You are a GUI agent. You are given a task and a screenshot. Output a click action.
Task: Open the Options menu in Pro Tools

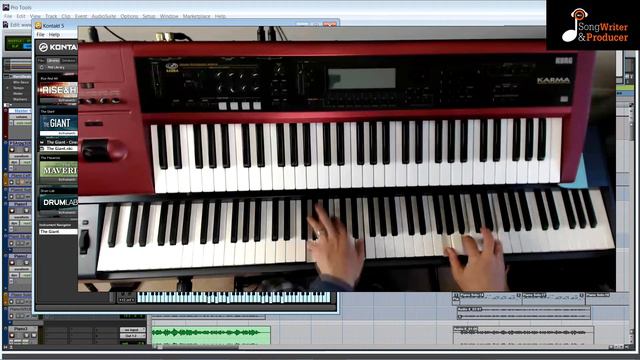click(129, 16)
